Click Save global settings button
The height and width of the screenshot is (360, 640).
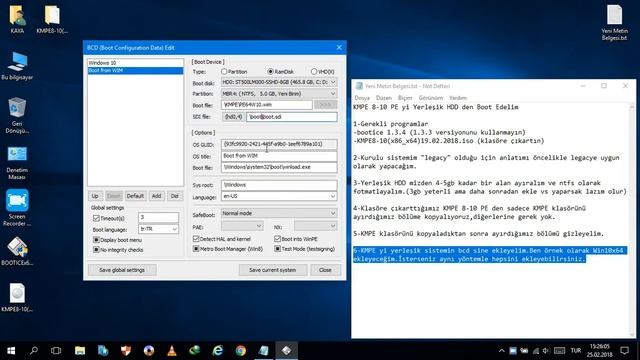[x=122, y=270]
